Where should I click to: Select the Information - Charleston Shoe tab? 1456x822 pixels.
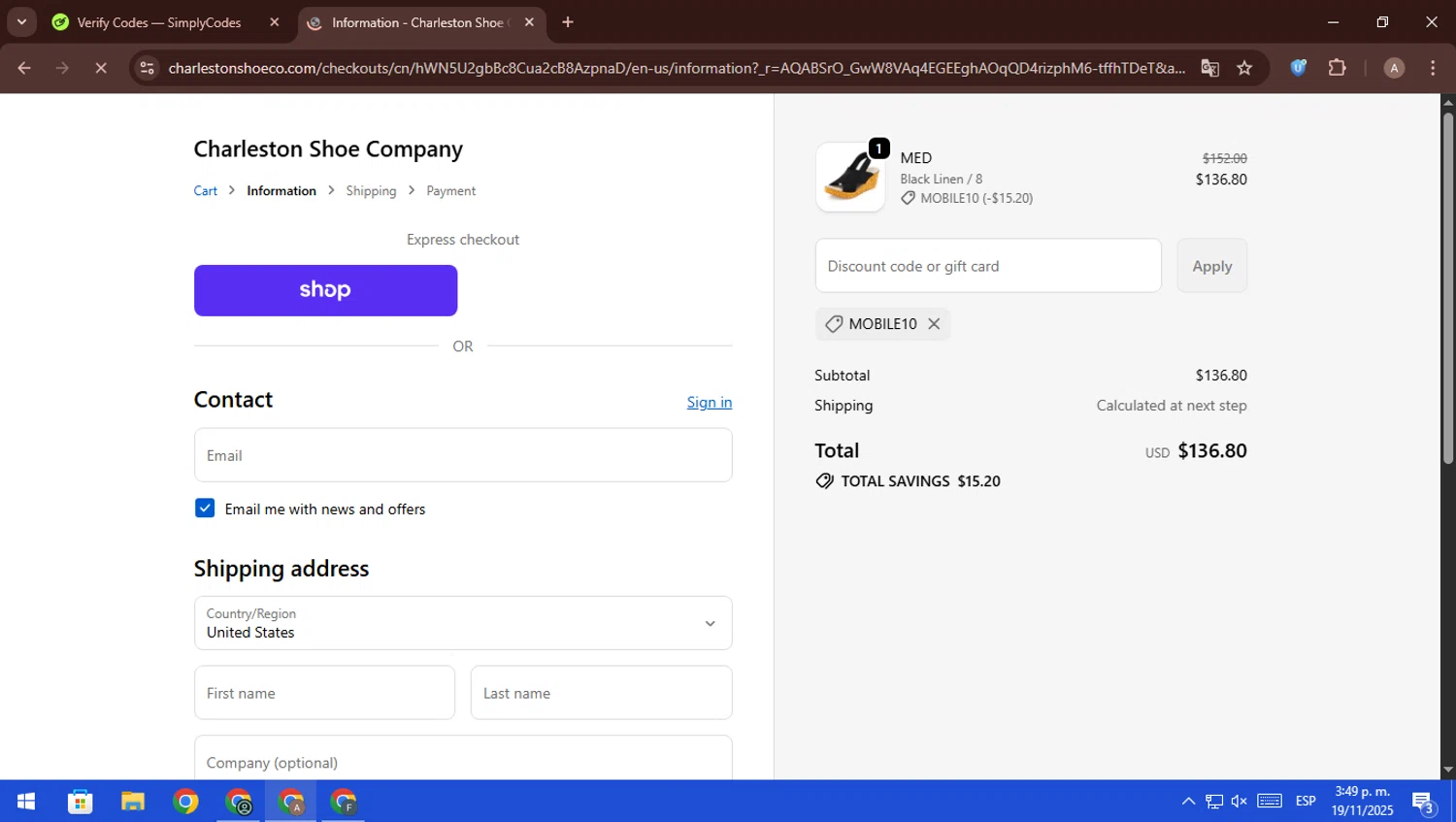[421, 22]
